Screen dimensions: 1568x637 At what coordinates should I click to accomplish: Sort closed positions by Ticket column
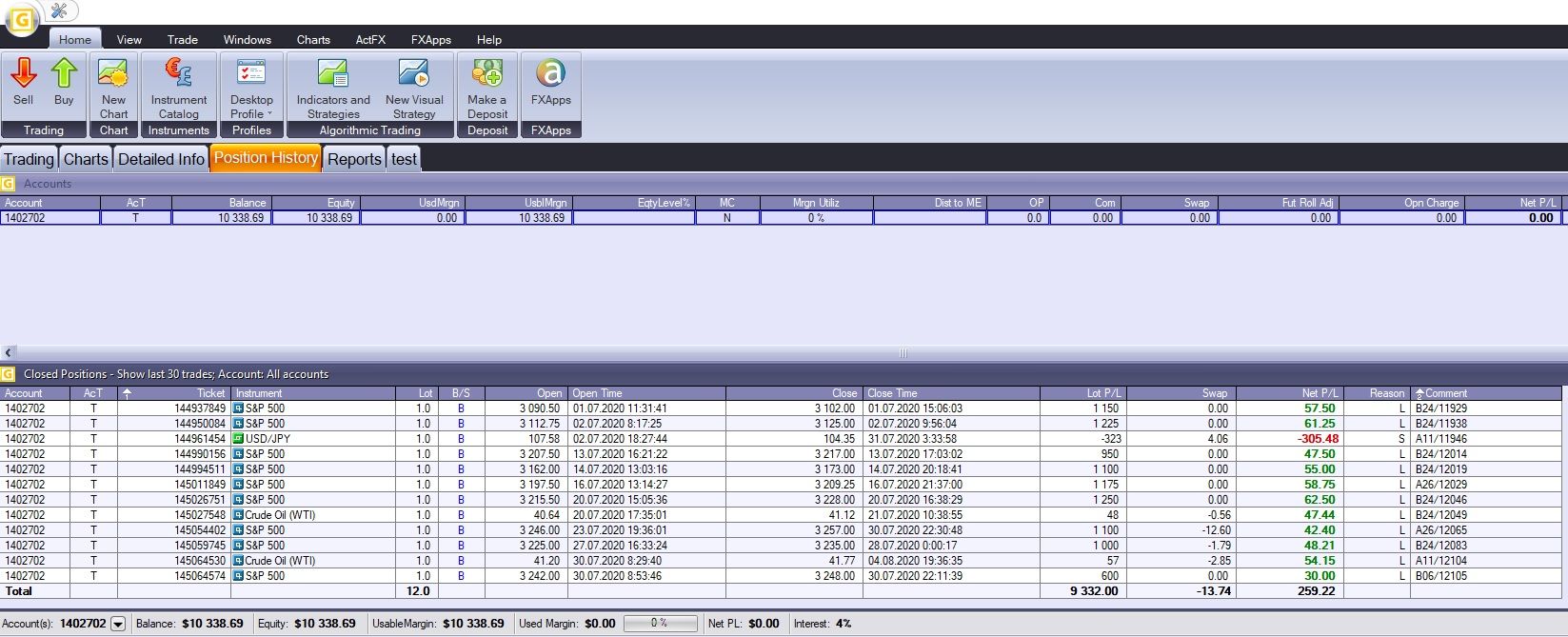pyautogui.click(x=173, y=393)
